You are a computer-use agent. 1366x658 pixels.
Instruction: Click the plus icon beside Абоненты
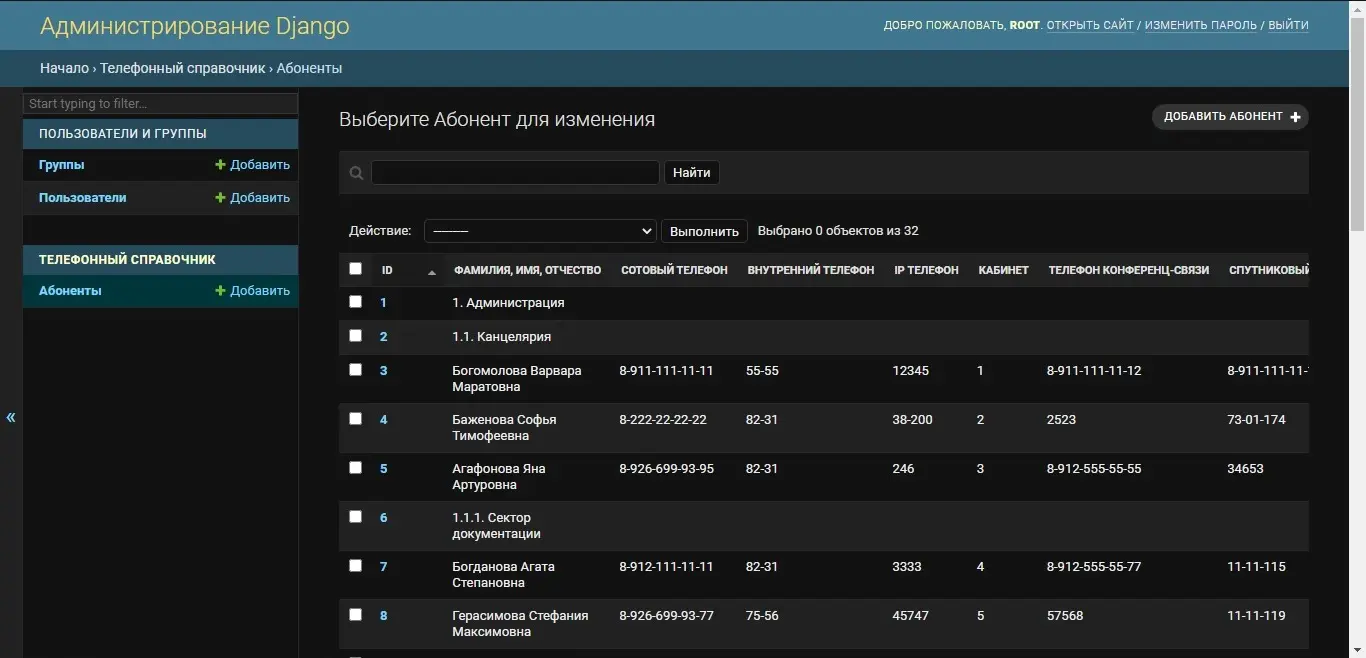[x=221, y=291]
